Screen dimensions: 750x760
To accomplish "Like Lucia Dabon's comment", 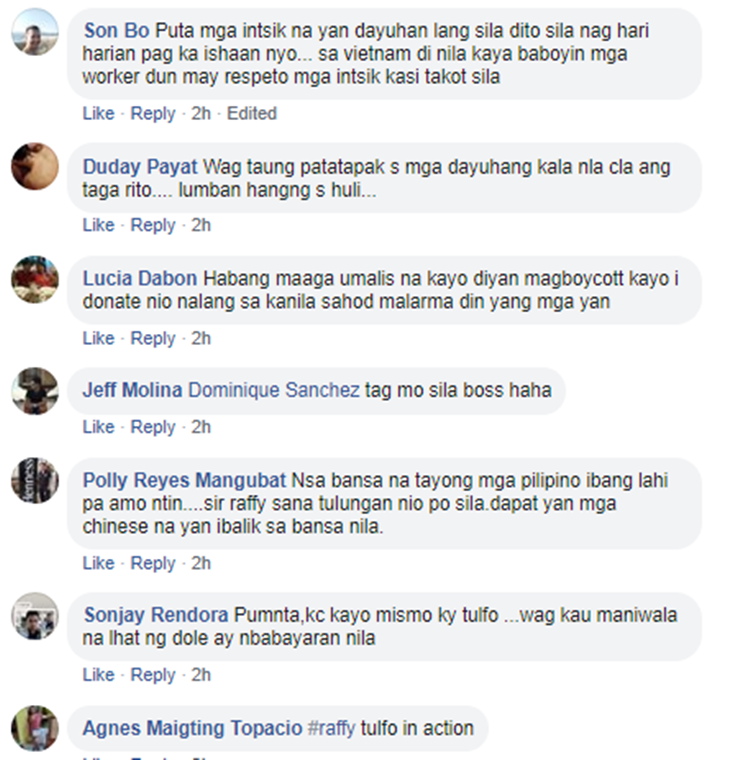I will (98, 338).
